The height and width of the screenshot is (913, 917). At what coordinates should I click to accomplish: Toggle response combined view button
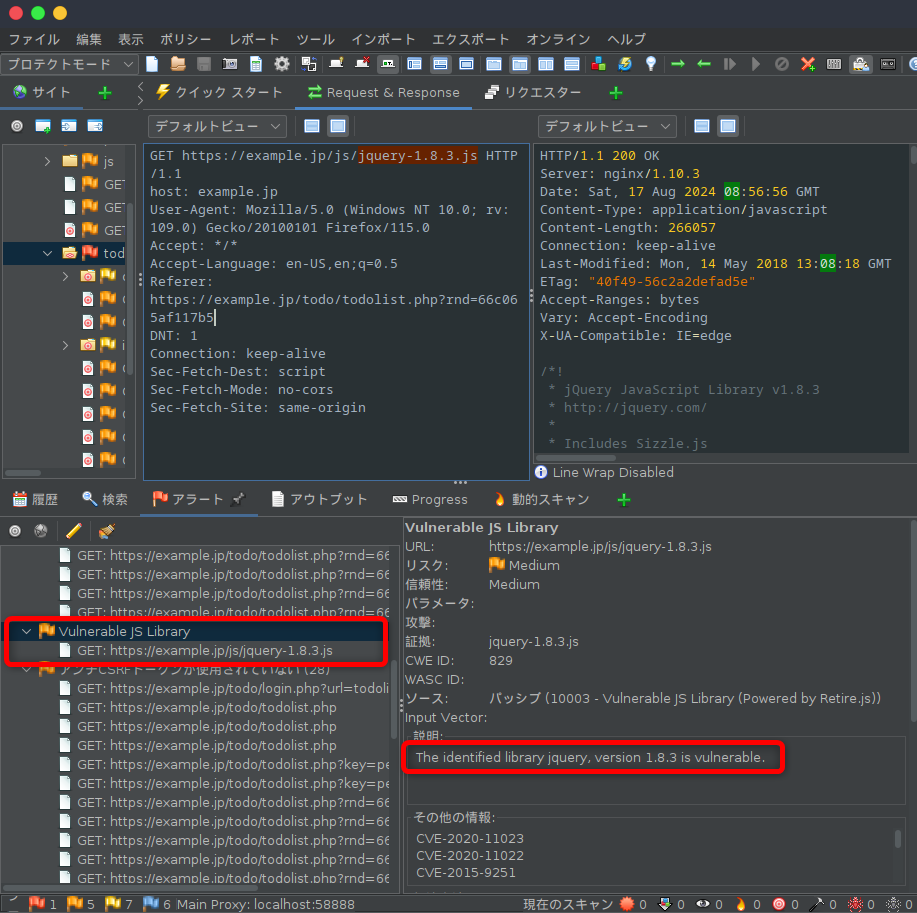(728, 126)
